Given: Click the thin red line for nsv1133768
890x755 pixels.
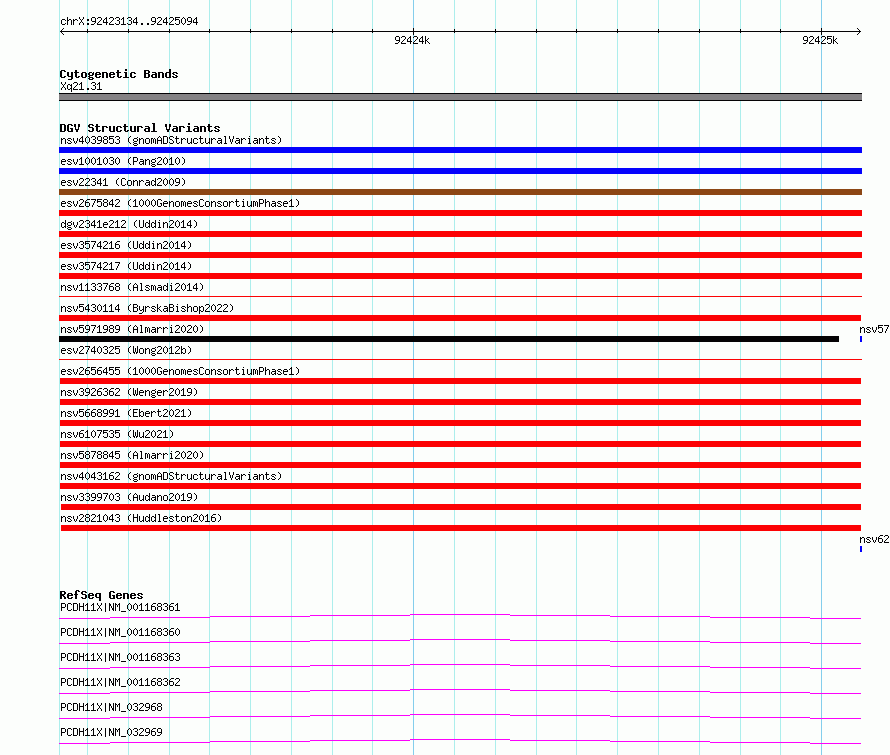Looking at the screenshot, I should click(460, 296).
